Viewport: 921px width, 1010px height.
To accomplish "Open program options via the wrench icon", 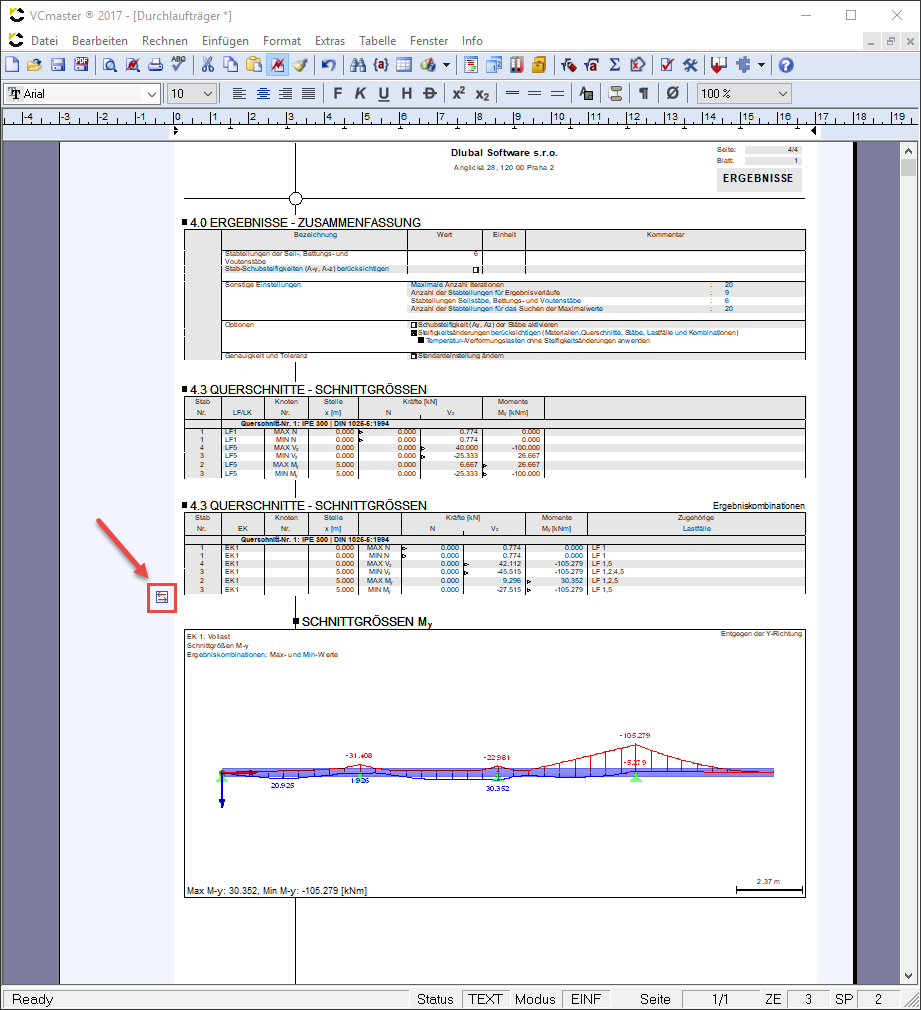I will tap(690, 63).
